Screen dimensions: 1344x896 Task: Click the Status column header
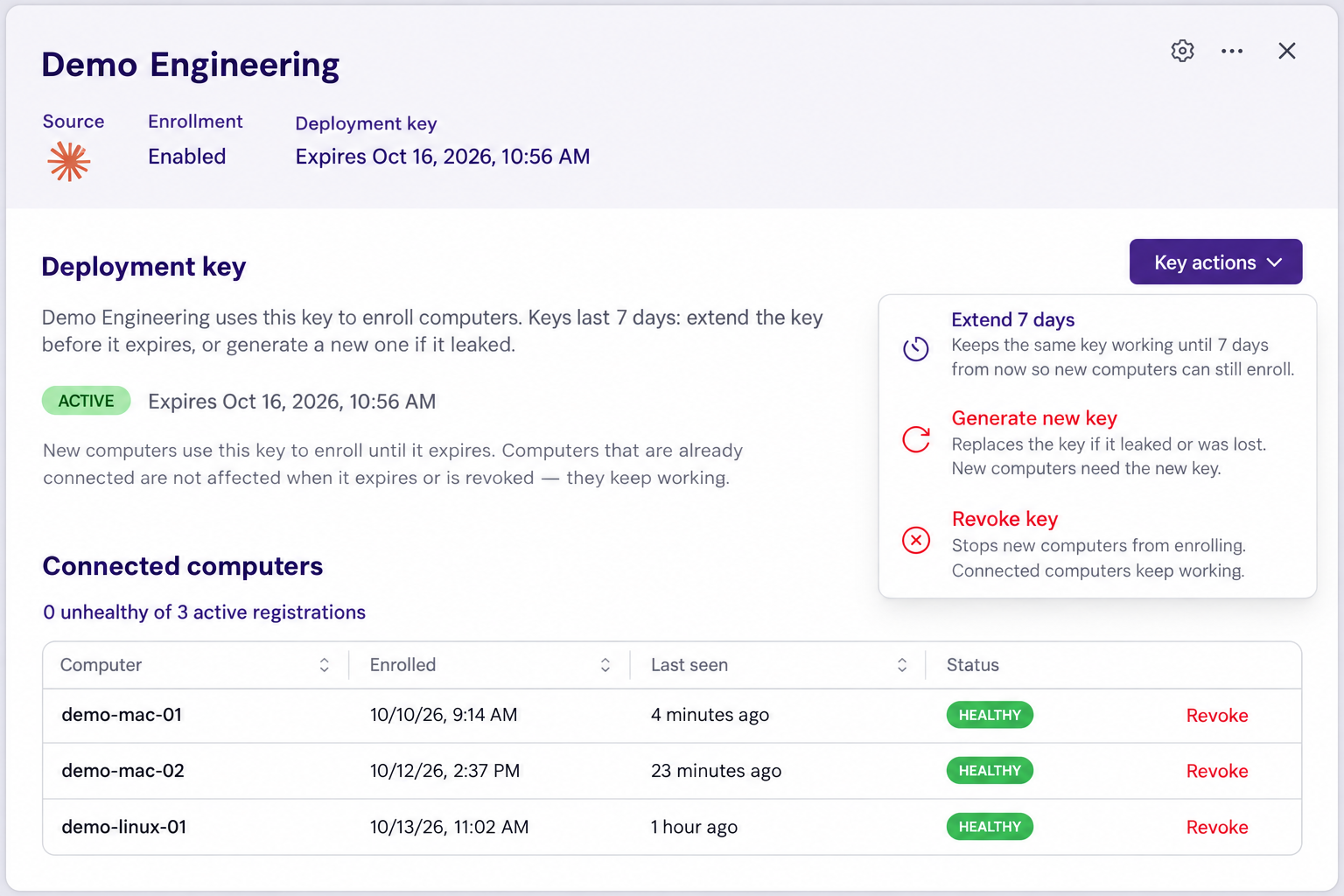(x=972, y=665)
